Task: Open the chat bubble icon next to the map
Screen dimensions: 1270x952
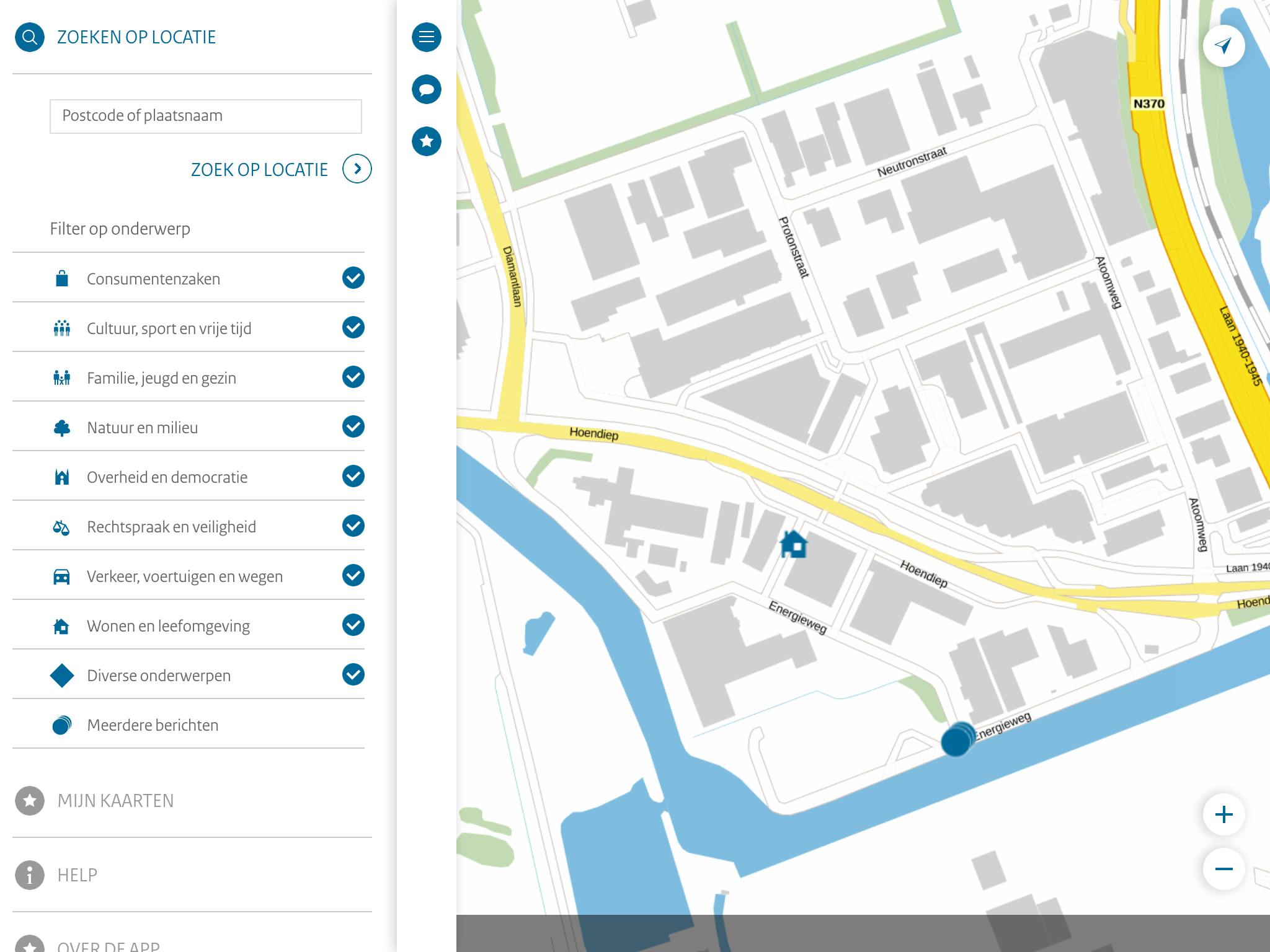Action: 426,89
